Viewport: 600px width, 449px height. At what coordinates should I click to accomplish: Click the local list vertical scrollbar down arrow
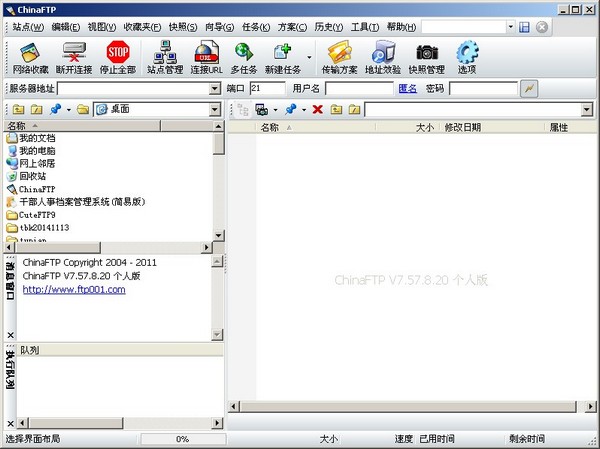[x=218, y=235]
